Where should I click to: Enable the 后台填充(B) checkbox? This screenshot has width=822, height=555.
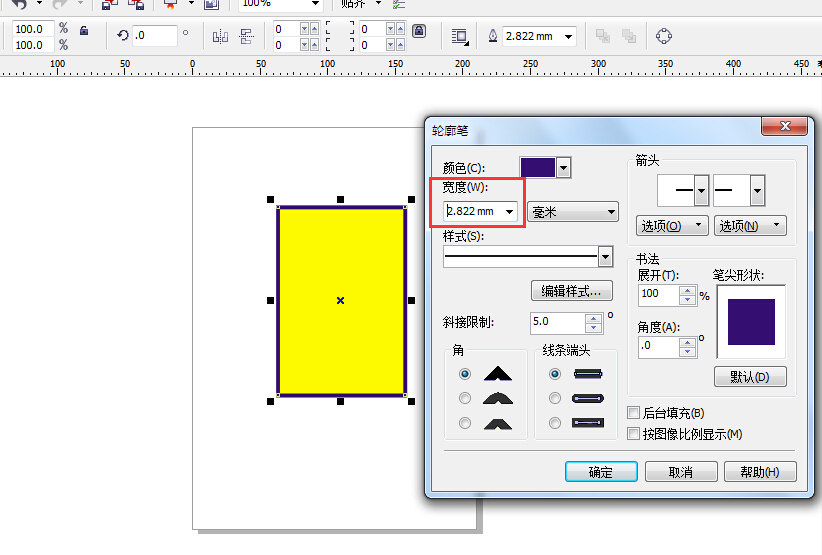pyautogui.click(x=633, y=412)
